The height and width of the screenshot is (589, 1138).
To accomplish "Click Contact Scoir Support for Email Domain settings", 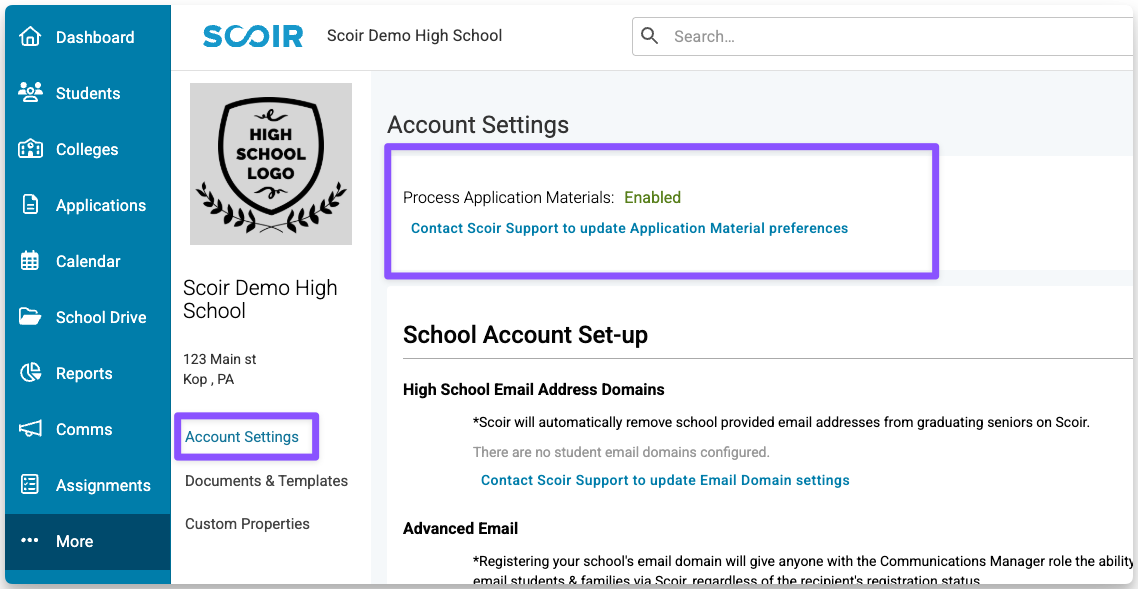I will (665, 480).
